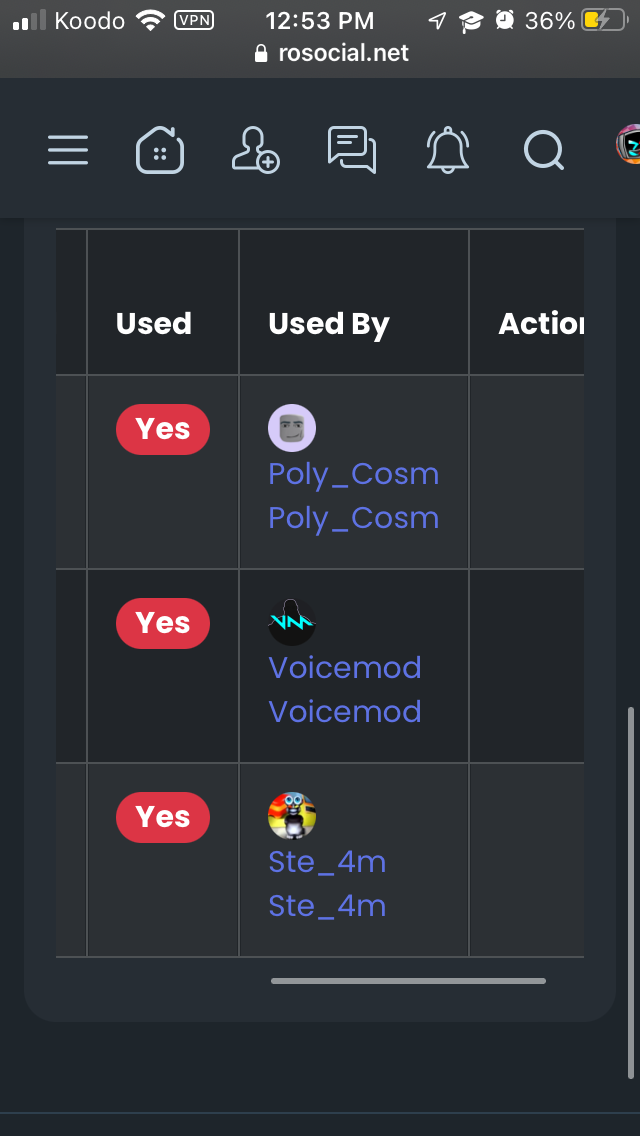The width and height of the screenshot is (640, 1136).
Task: Open the Voicemod profile link
Action: click(345, 668)
